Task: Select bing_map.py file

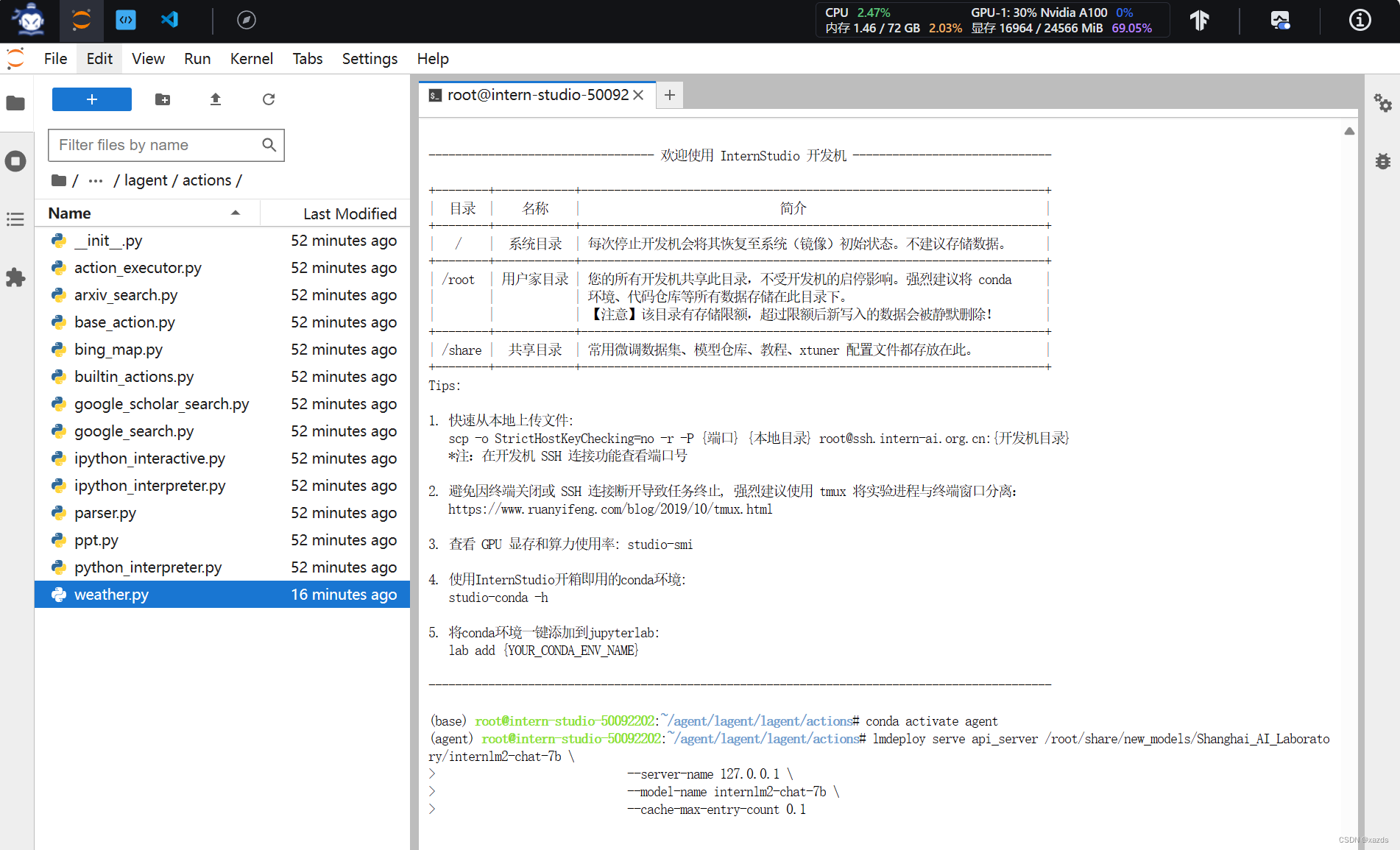Action: coord(222,350)
